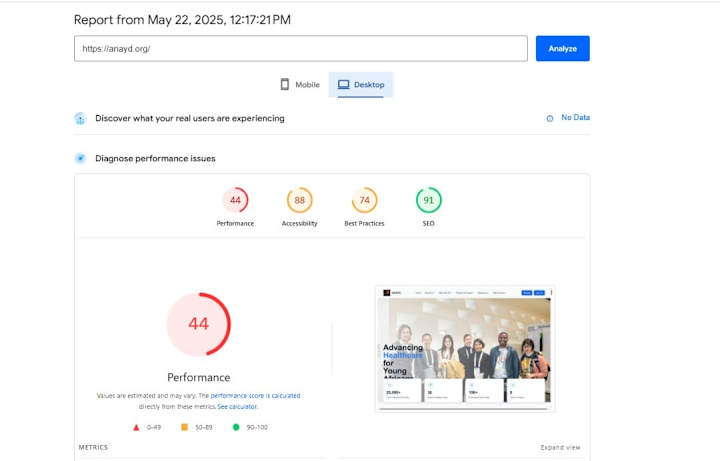This screenshot has height=461, width=720.
Task: Select the SEO 91 score gauge
Action: (428, 200)
